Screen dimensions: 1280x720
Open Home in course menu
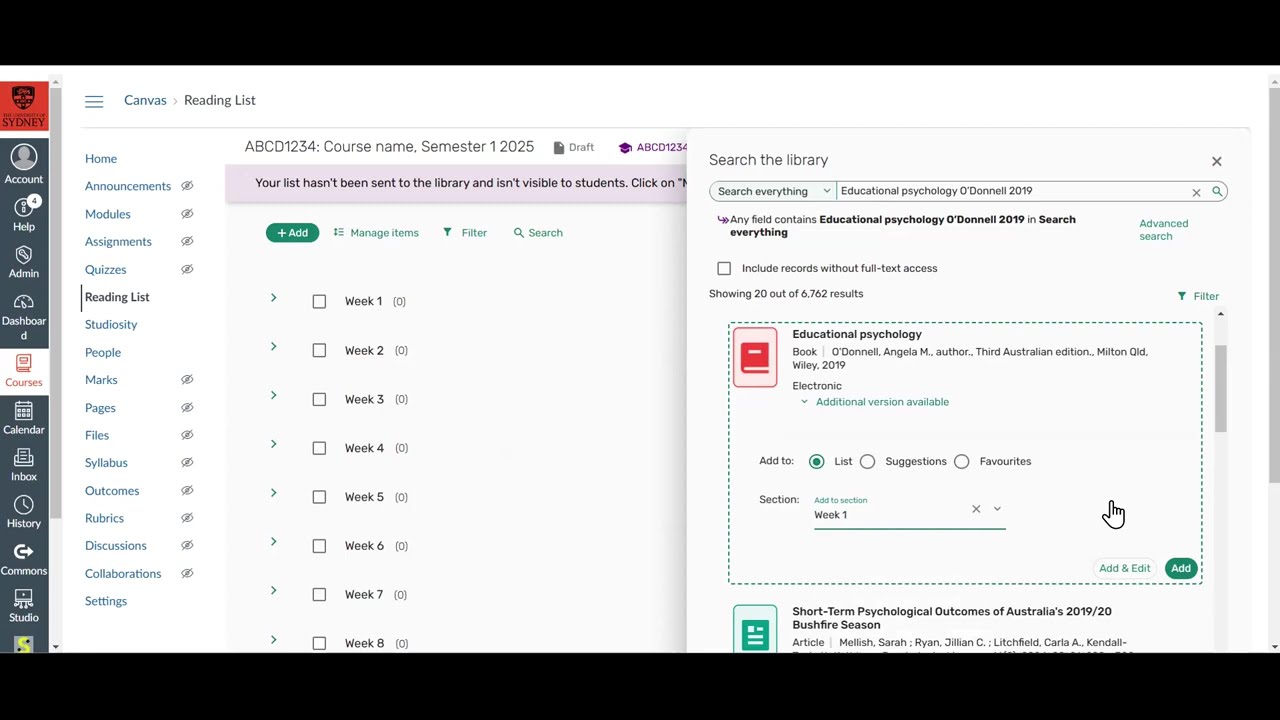coord(101,159)
